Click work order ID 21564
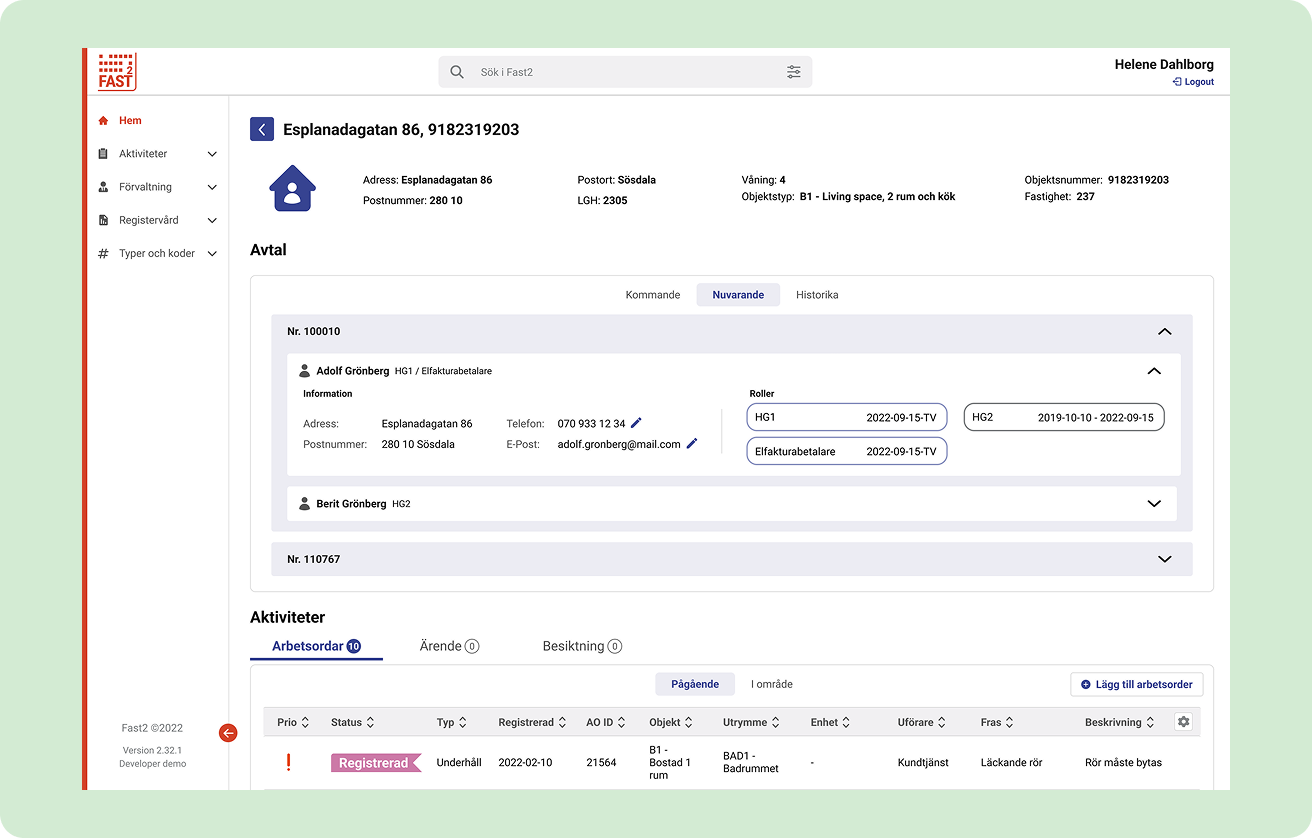This screenshot has width=1312, height=838. [x=601, y=763]
